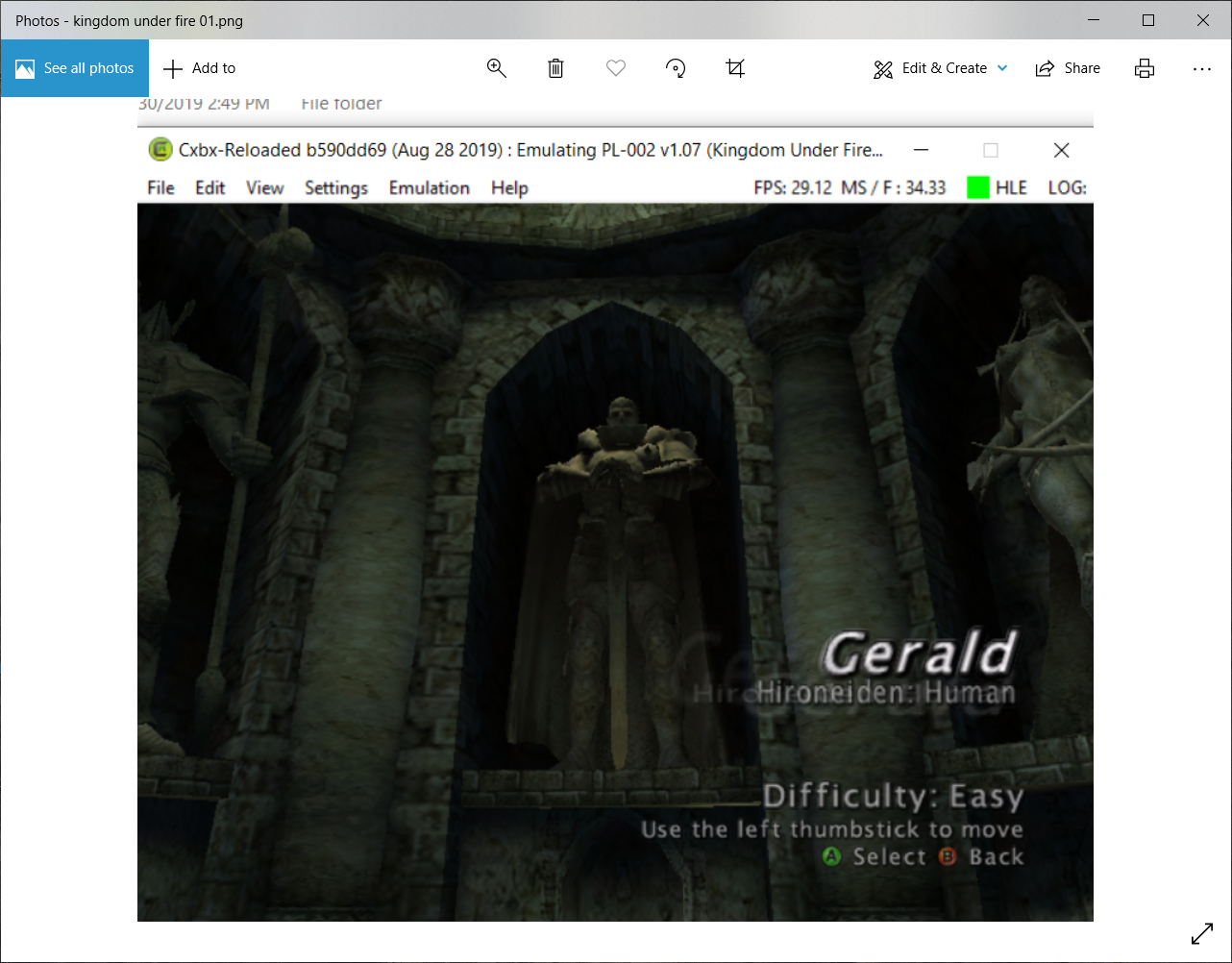The image size is (1232, 963).
Task: Click the Emulation label in Cxbx-Reloaded picture
Action: 429,187
